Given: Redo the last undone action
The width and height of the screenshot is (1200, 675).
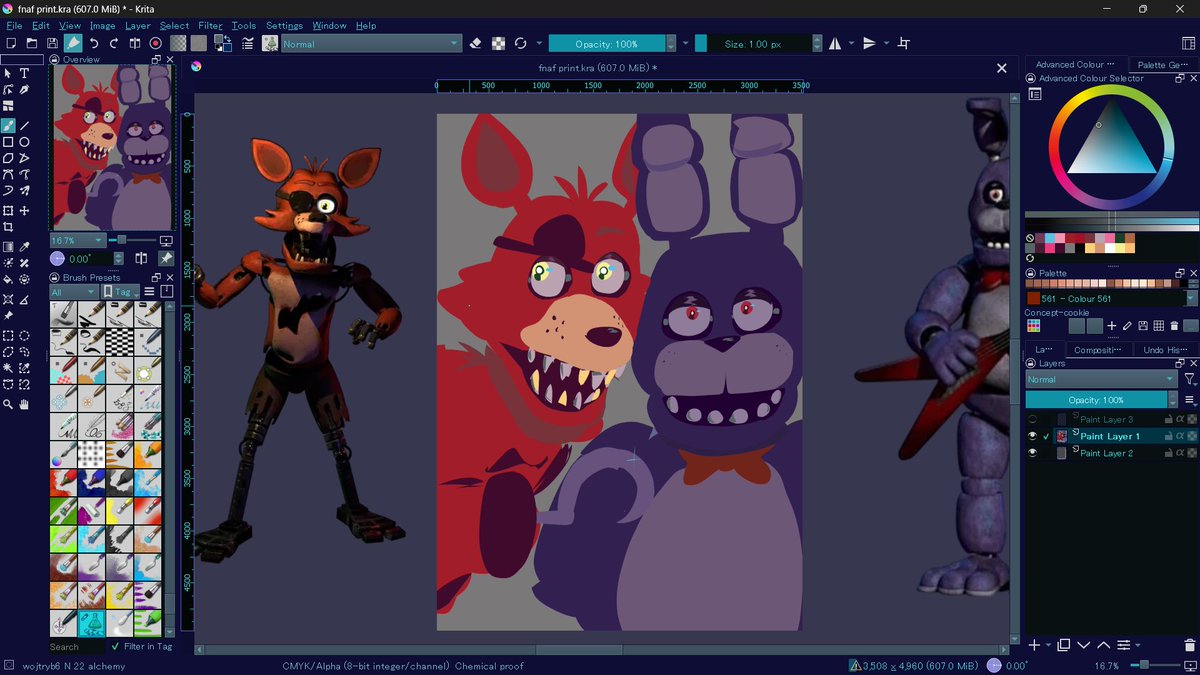Looking at the screenshot, I should 114,43.
